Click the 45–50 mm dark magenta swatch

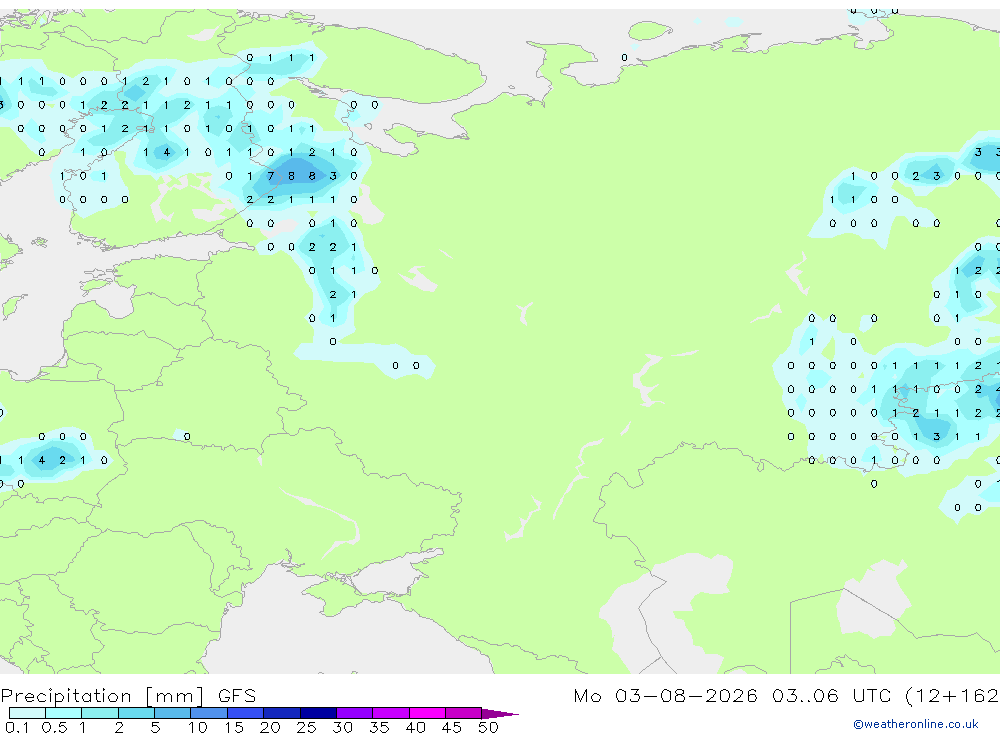464,713
